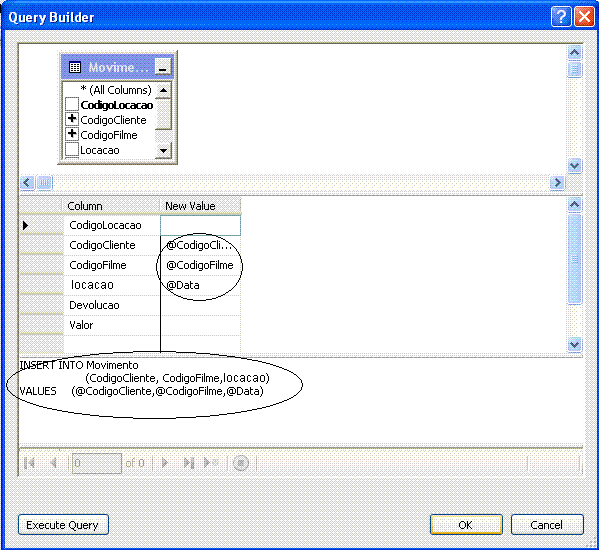Screen dimensions: 599x550
Task: Click the stop query round icon
Action: pyautogui.click(x=241, y=463)
